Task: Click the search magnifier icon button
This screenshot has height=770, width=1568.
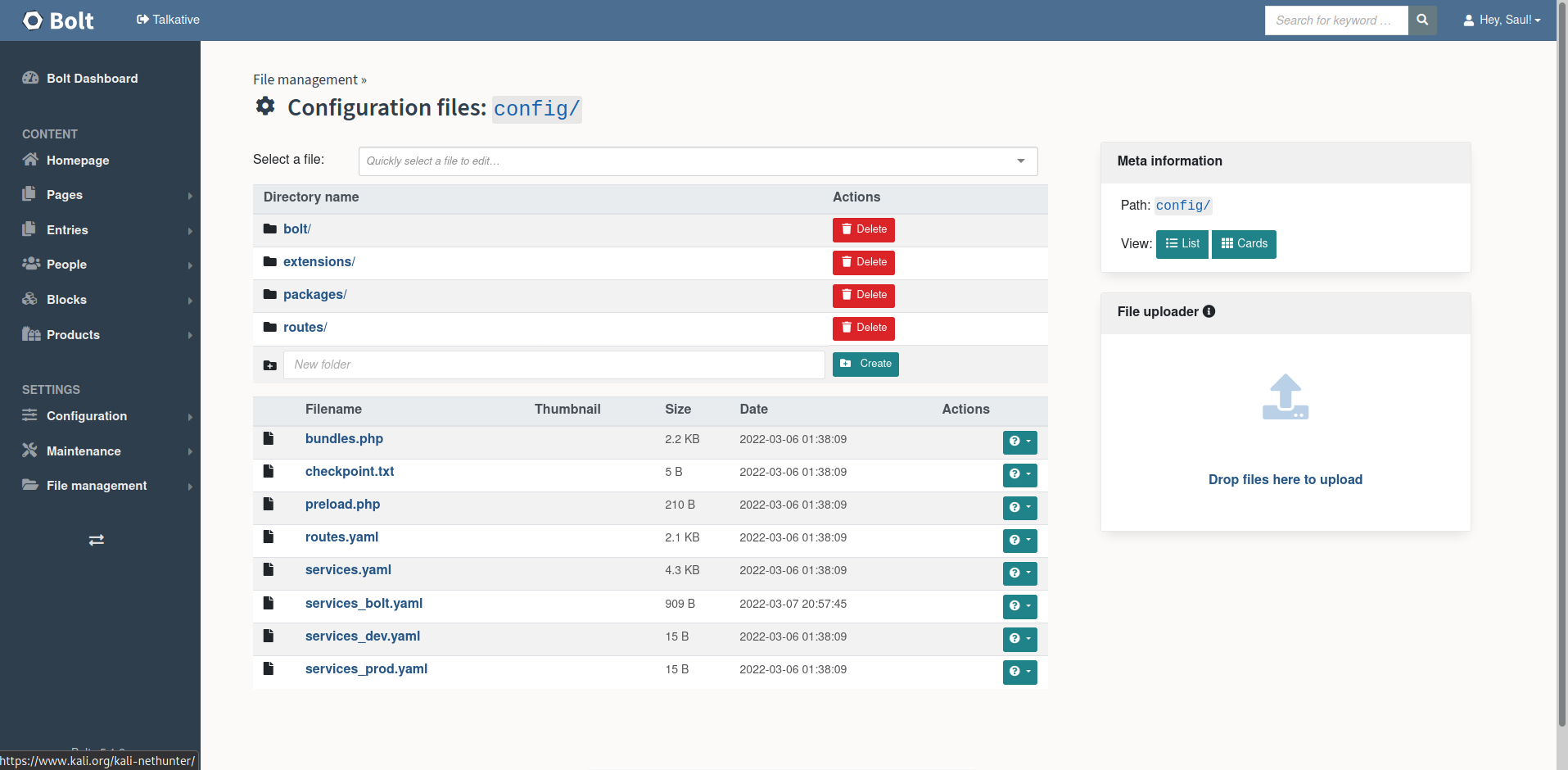Action: [x=1422, y=20]
